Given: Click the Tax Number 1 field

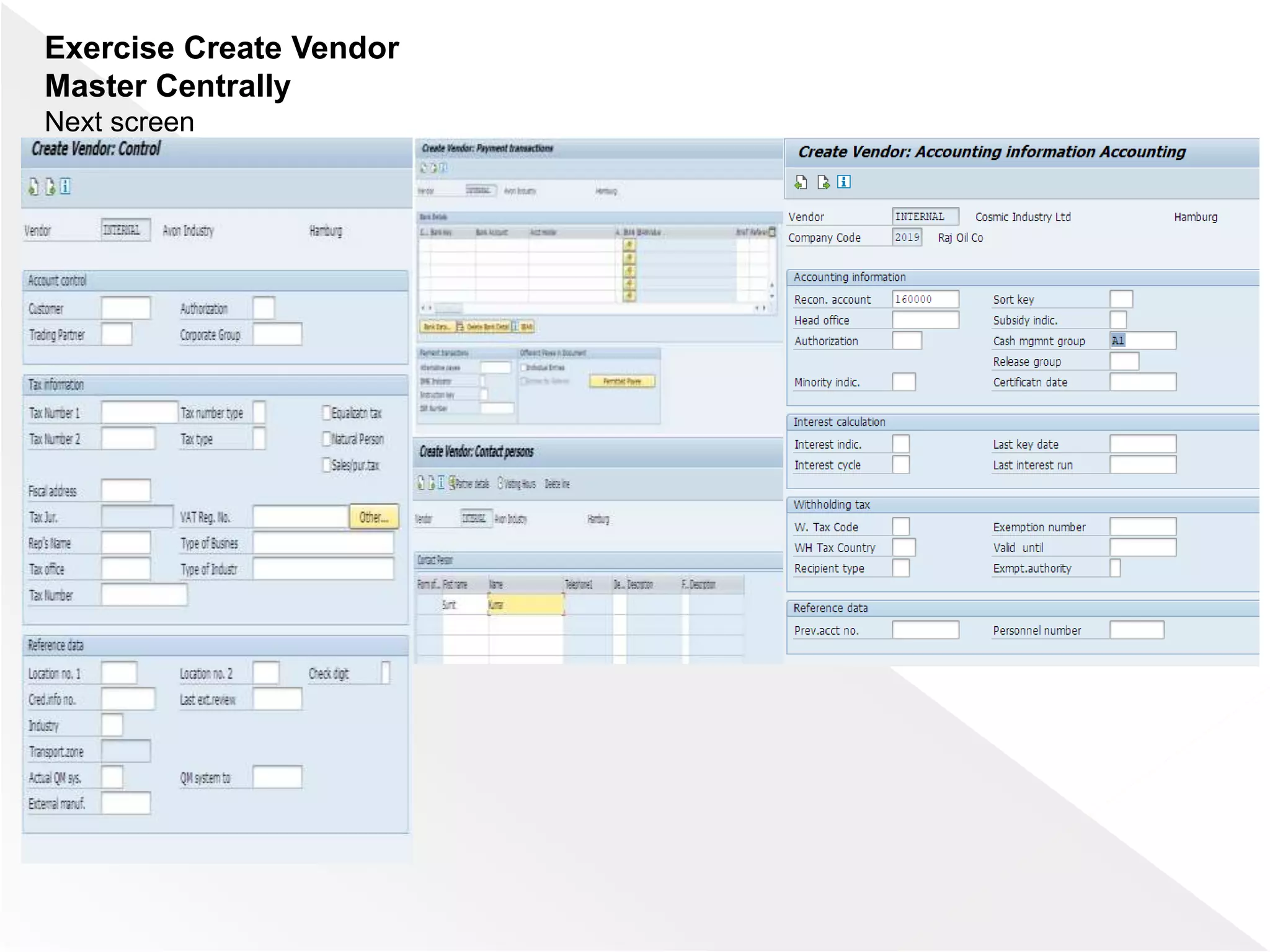Looking at the screenshot, I should click(140, 412).
